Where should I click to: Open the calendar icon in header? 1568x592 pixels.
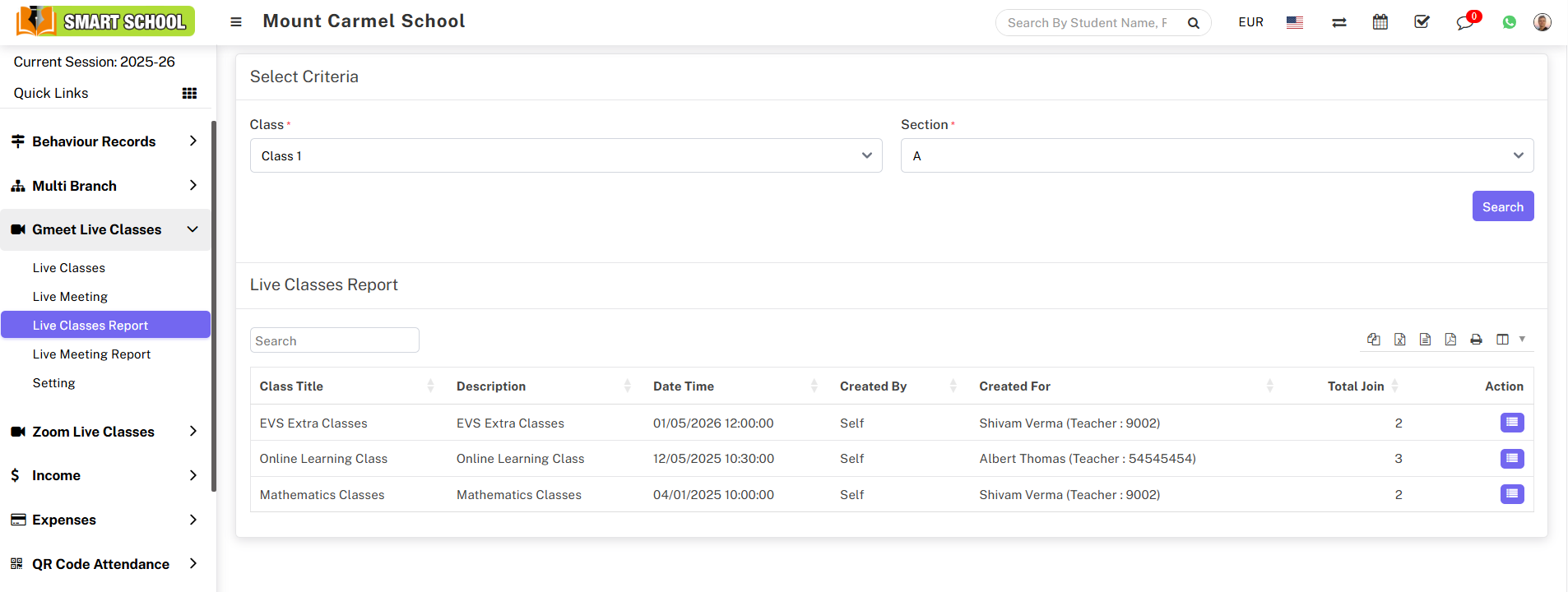pos(1380,22)
